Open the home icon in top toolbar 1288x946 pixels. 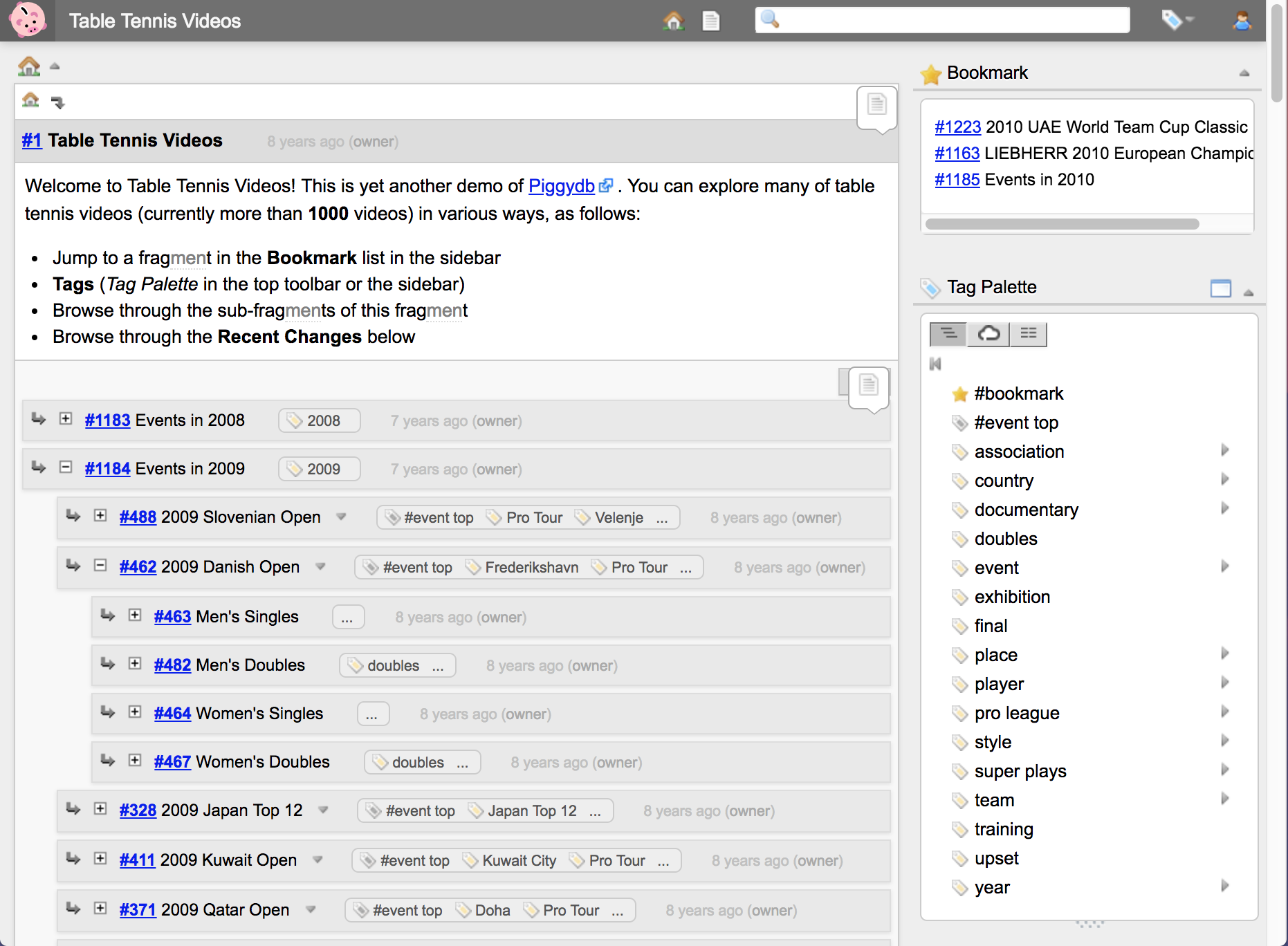(x=672, y=21)
